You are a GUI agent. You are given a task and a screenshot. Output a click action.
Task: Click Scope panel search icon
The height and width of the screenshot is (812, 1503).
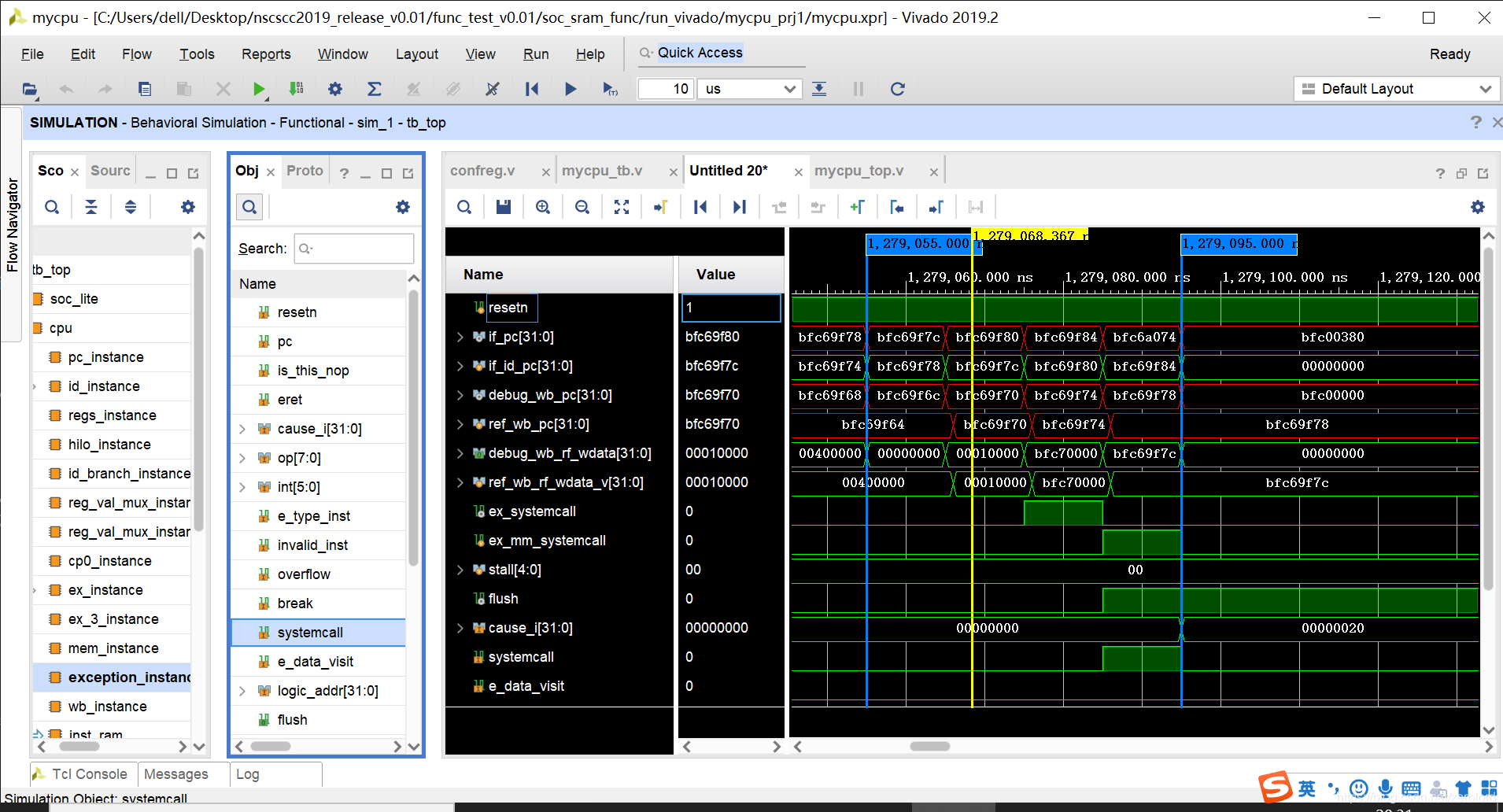tap(52, 207)
